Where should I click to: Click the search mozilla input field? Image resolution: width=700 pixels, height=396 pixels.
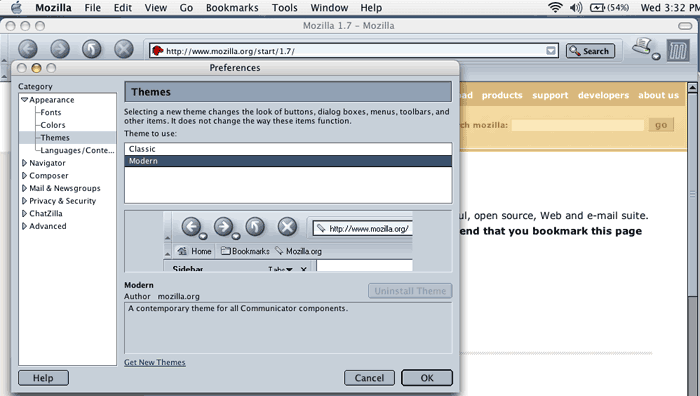pyautogui.click(x=578, y=125)
